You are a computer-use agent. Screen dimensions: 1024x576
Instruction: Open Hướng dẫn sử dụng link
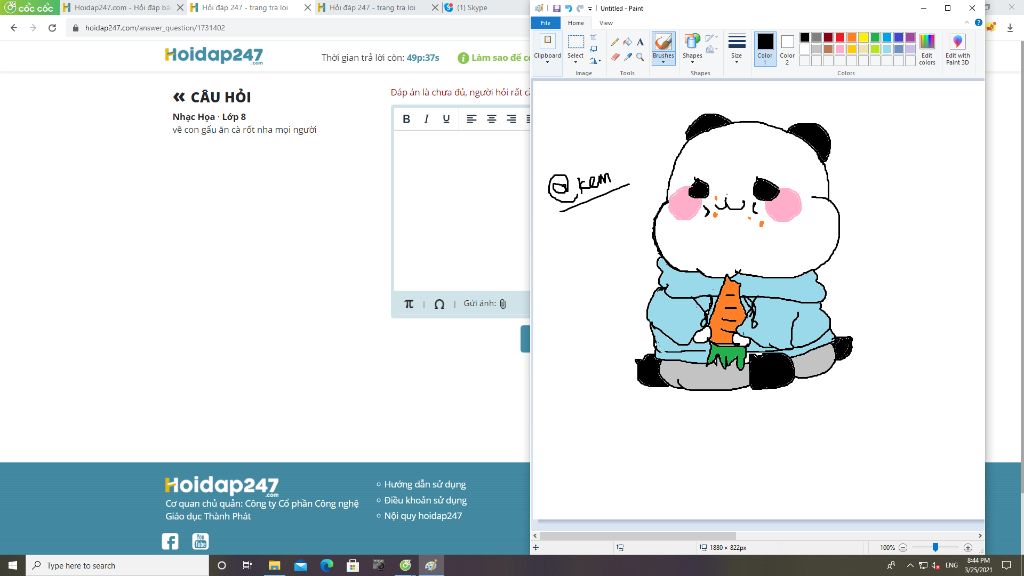click(x=424, y=485)
